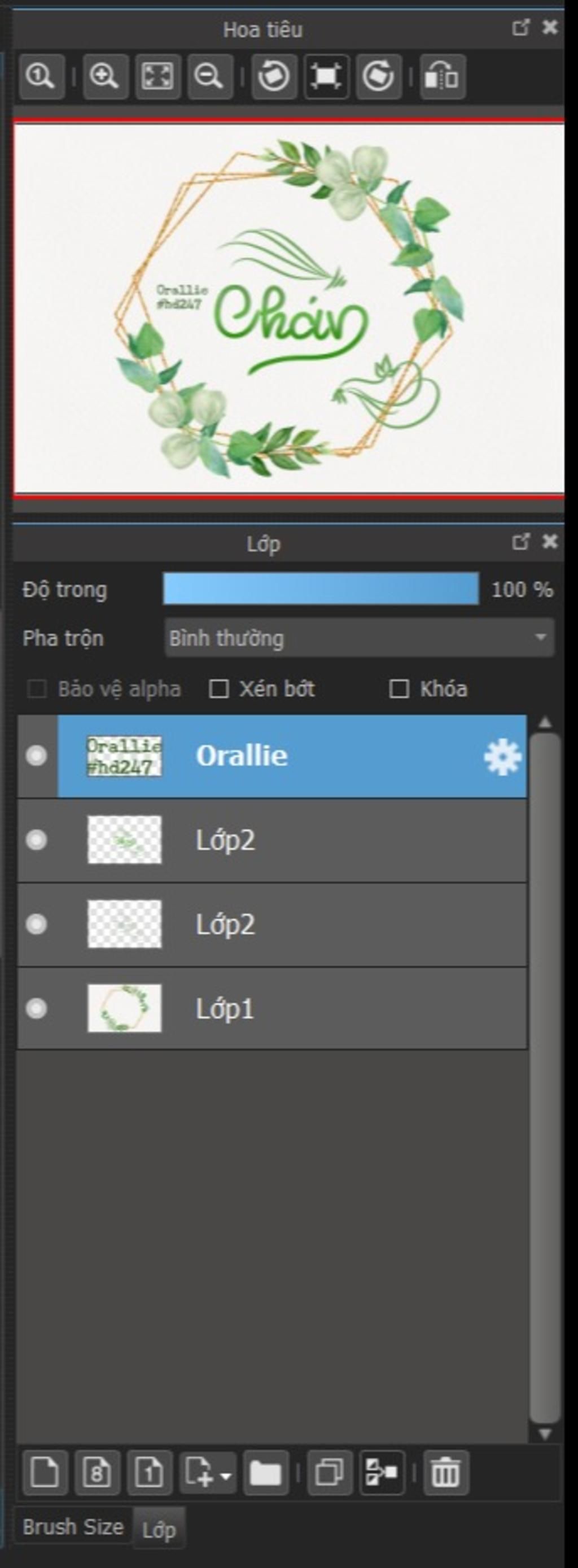This screenshot has width=578, height=1568.
Task: Create a new layer
Action: pos(45,1473)
